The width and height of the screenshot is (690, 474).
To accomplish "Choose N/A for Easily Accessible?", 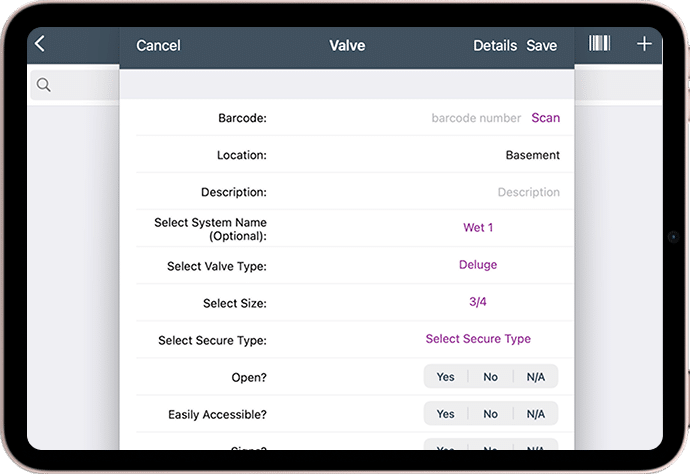I will tap(536, 414).
